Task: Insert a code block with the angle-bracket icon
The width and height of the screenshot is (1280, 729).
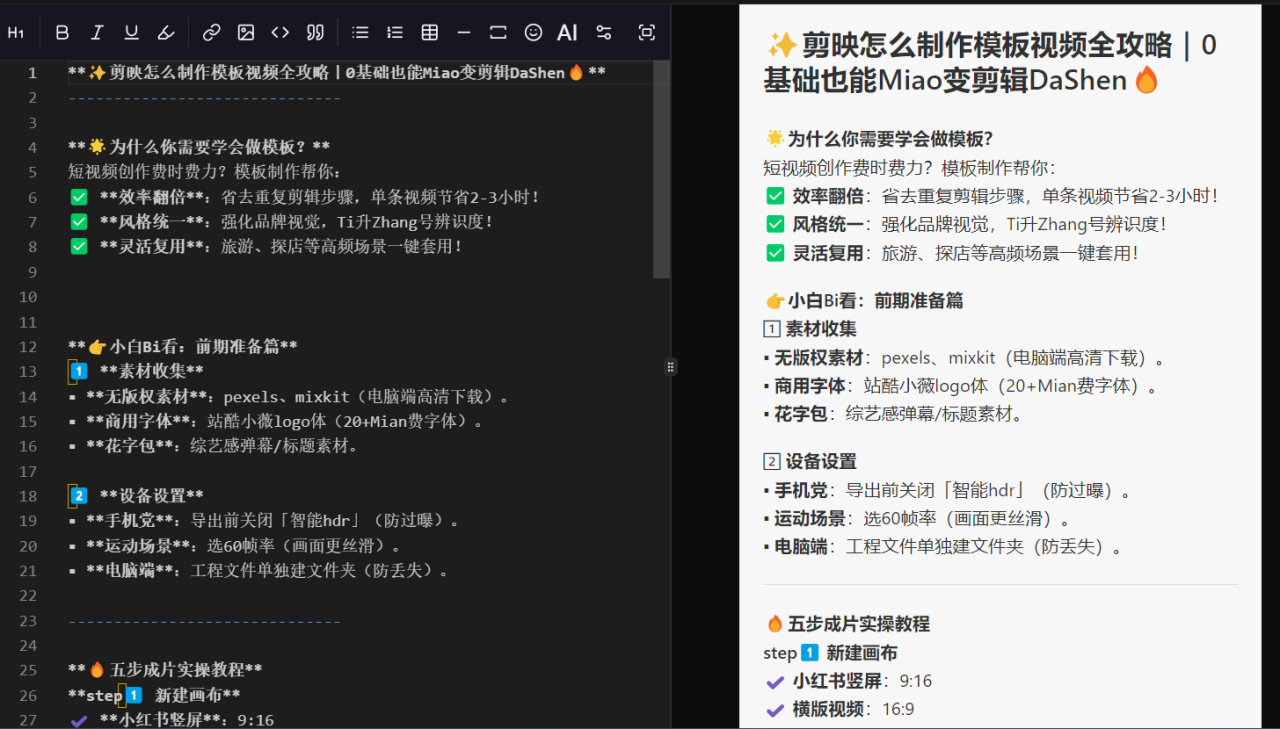Action: pyautogui.click(x=280, y=33)
